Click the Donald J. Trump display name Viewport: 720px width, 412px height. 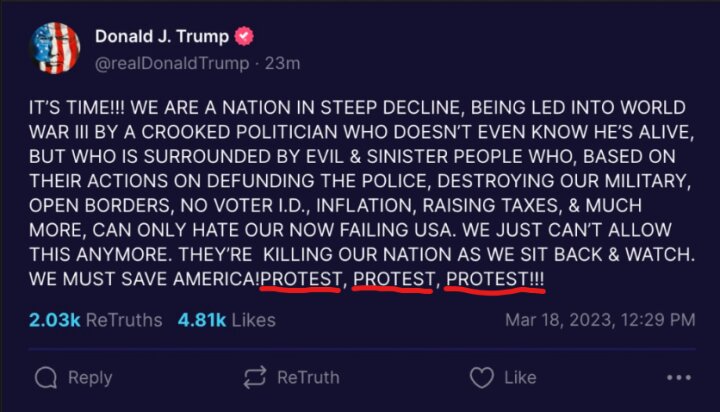coord(160,37)
